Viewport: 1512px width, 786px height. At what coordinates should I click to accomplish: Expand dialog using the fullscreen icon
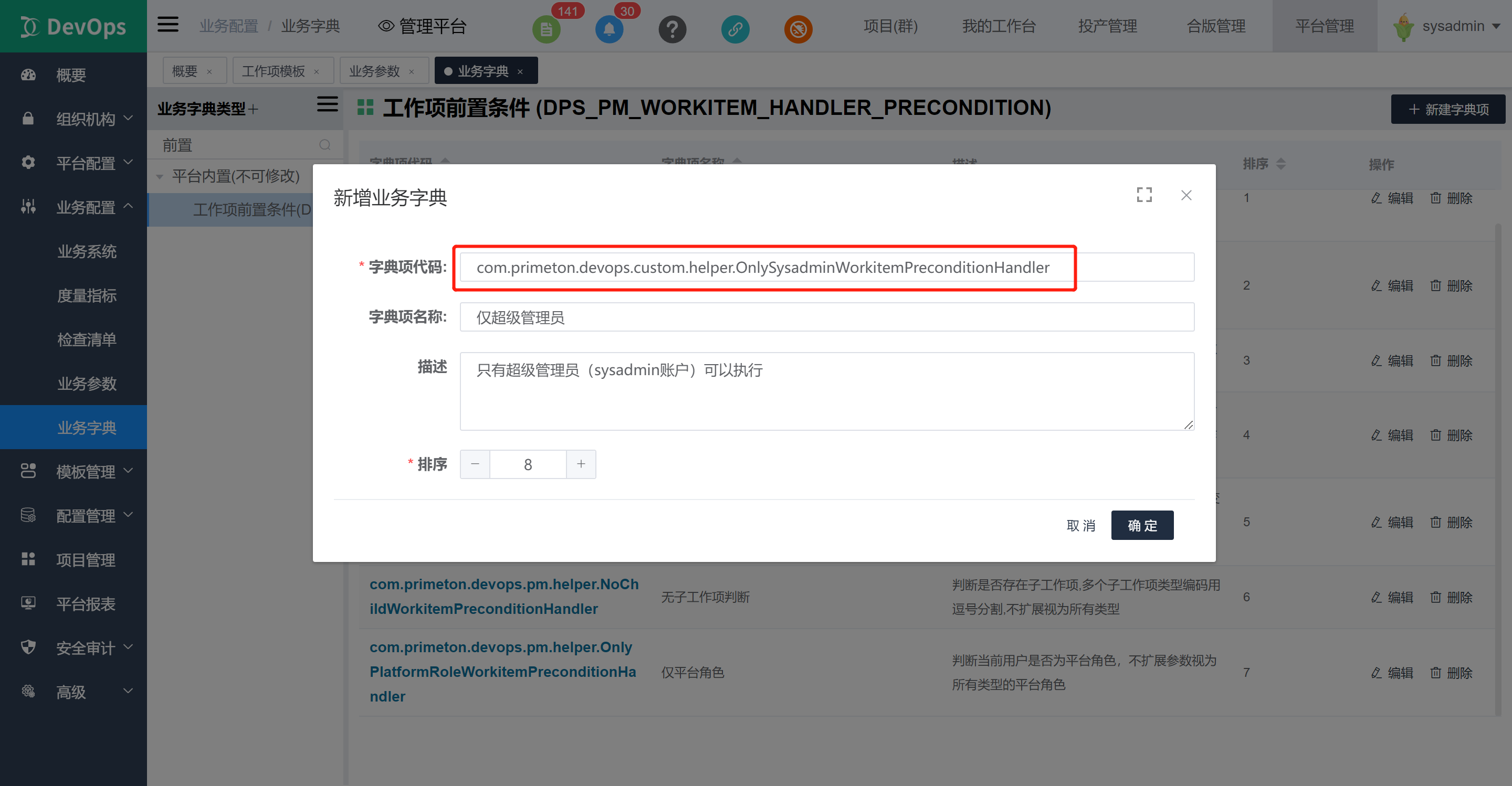[1144, 195]
